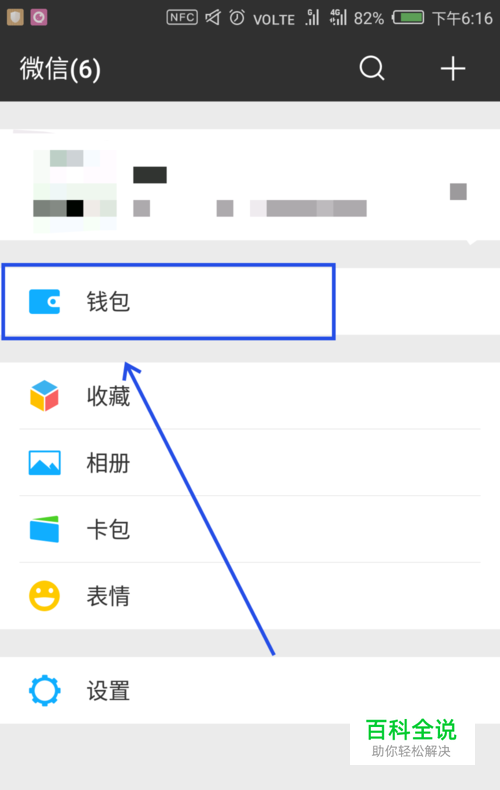The image size is (500, 790).
Task: Tap the 微信(6) title
Action: pyautogui.click(x=60, y=69)
